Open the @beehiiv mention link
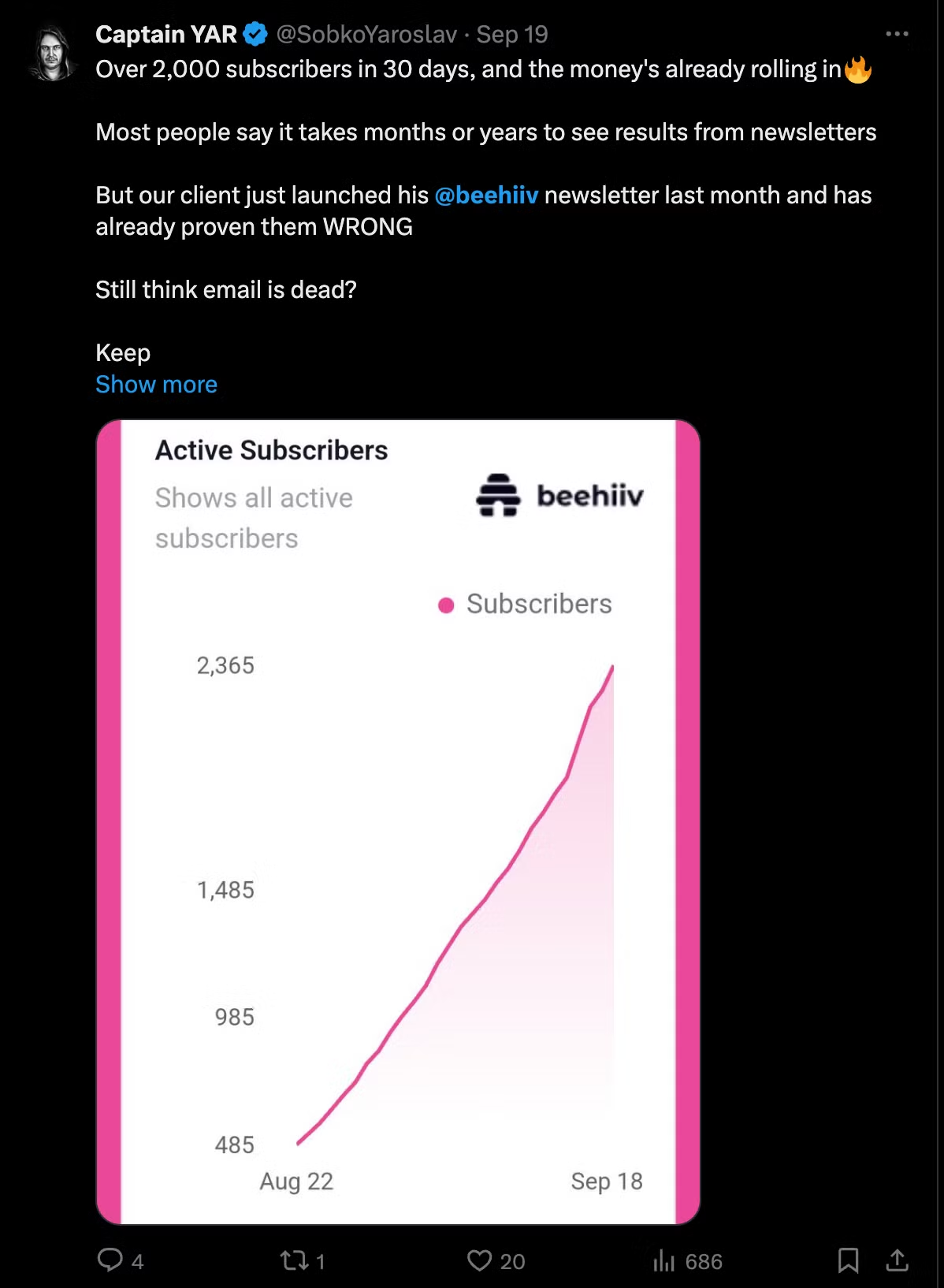 [486, 195]
